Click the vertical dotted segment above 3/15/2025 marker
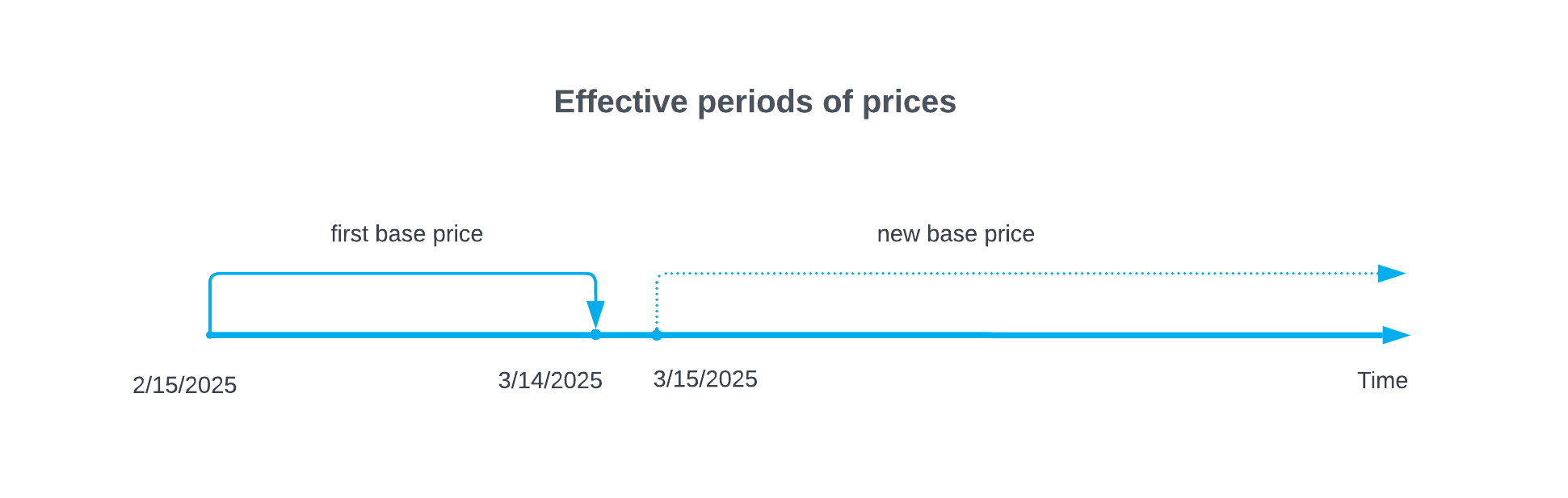Image resolution: width=1568 pixels, height=498 pixels. [657, 303]
